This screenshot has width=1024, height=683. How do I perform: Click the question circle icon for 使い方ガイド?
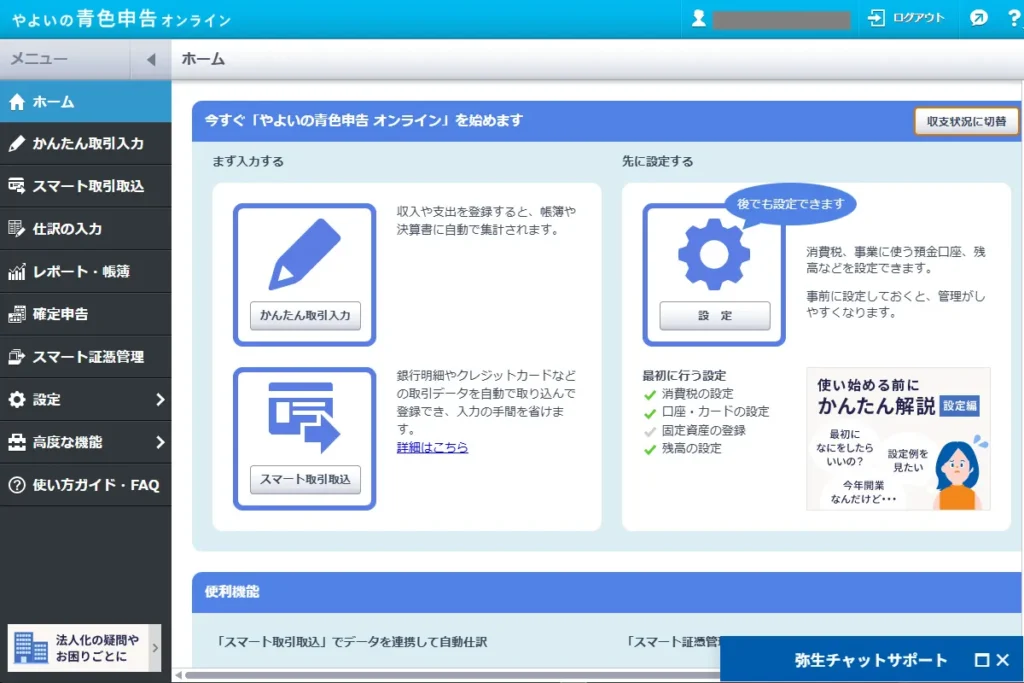coord(17,485)
